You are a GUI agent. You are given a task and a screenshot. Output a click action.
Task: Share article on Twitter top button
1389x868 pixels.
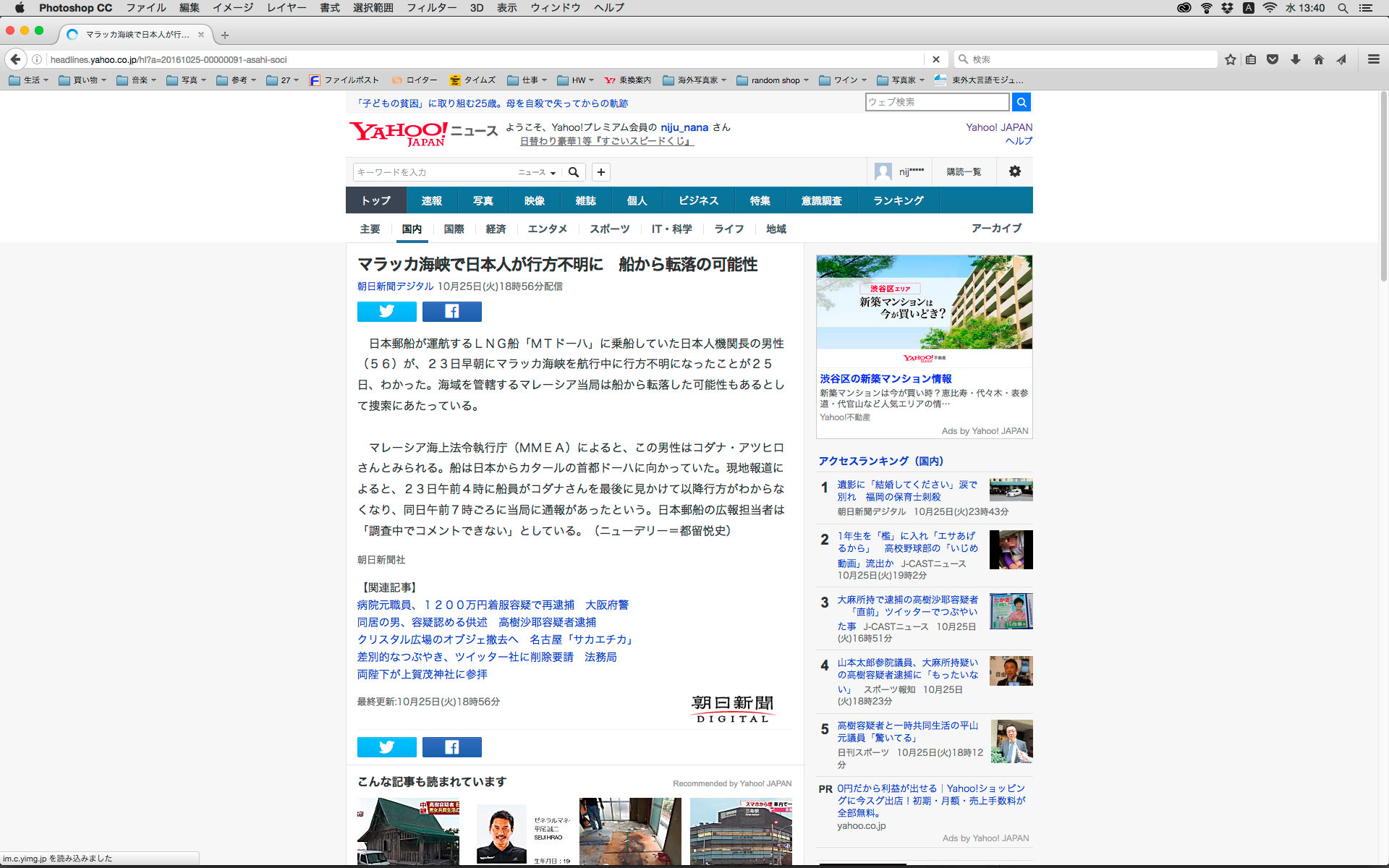coord(386,311)
